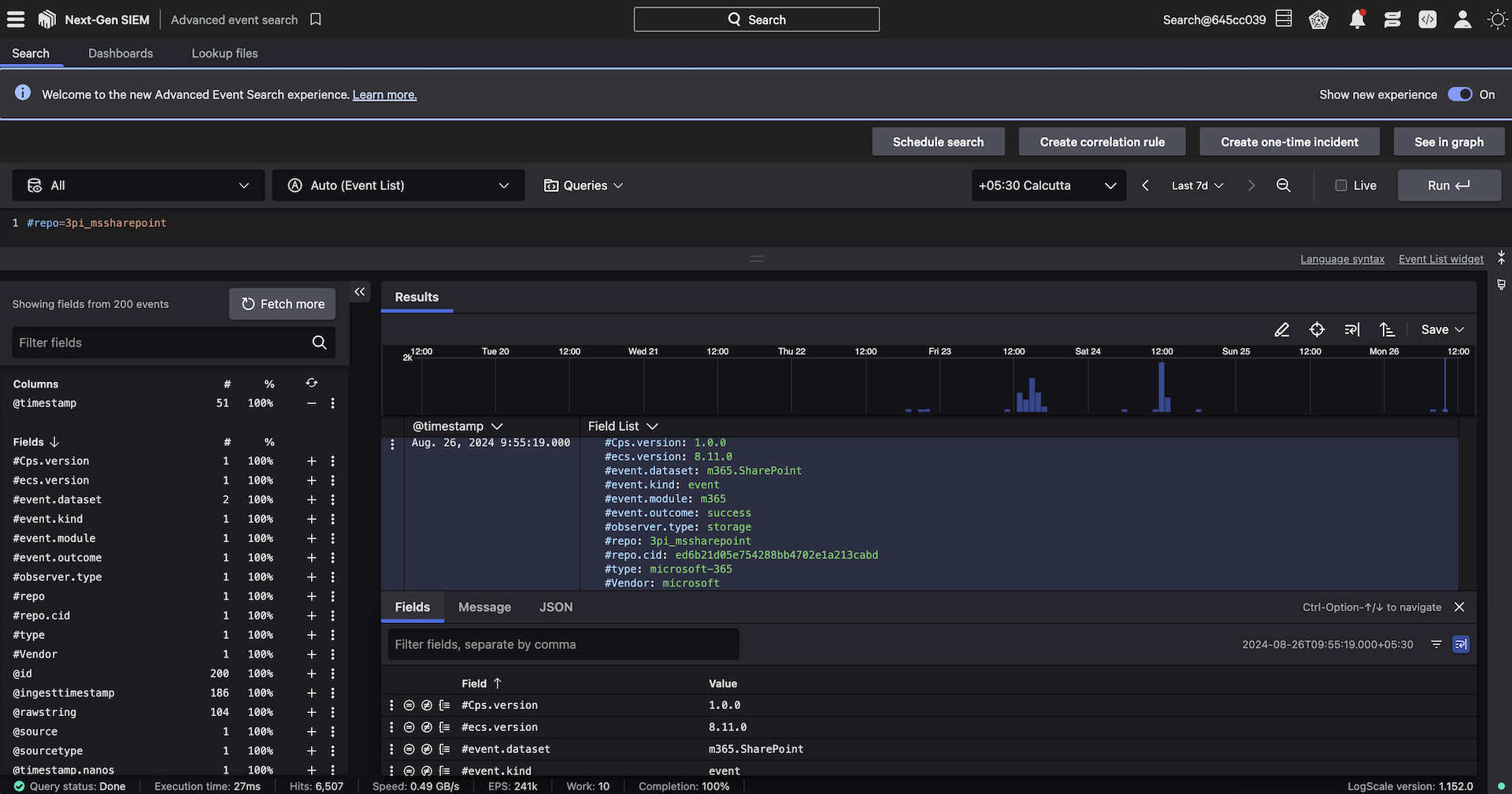Click the Fetch more button
The image size is (1512, 794).
pos(283,304)
